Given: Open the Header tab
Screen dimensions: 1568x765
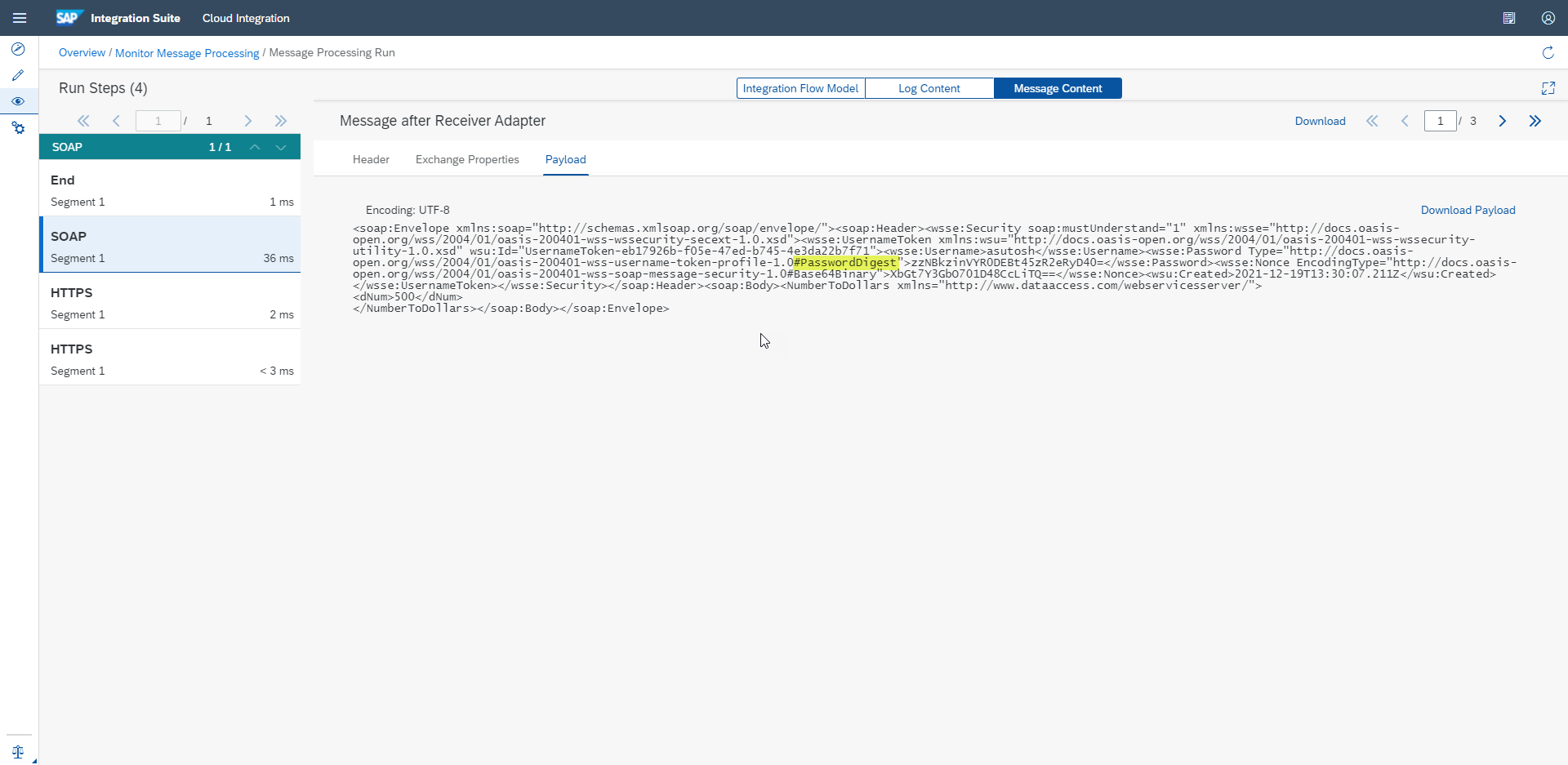Looking at the screenshot, I should coord(371,159).
